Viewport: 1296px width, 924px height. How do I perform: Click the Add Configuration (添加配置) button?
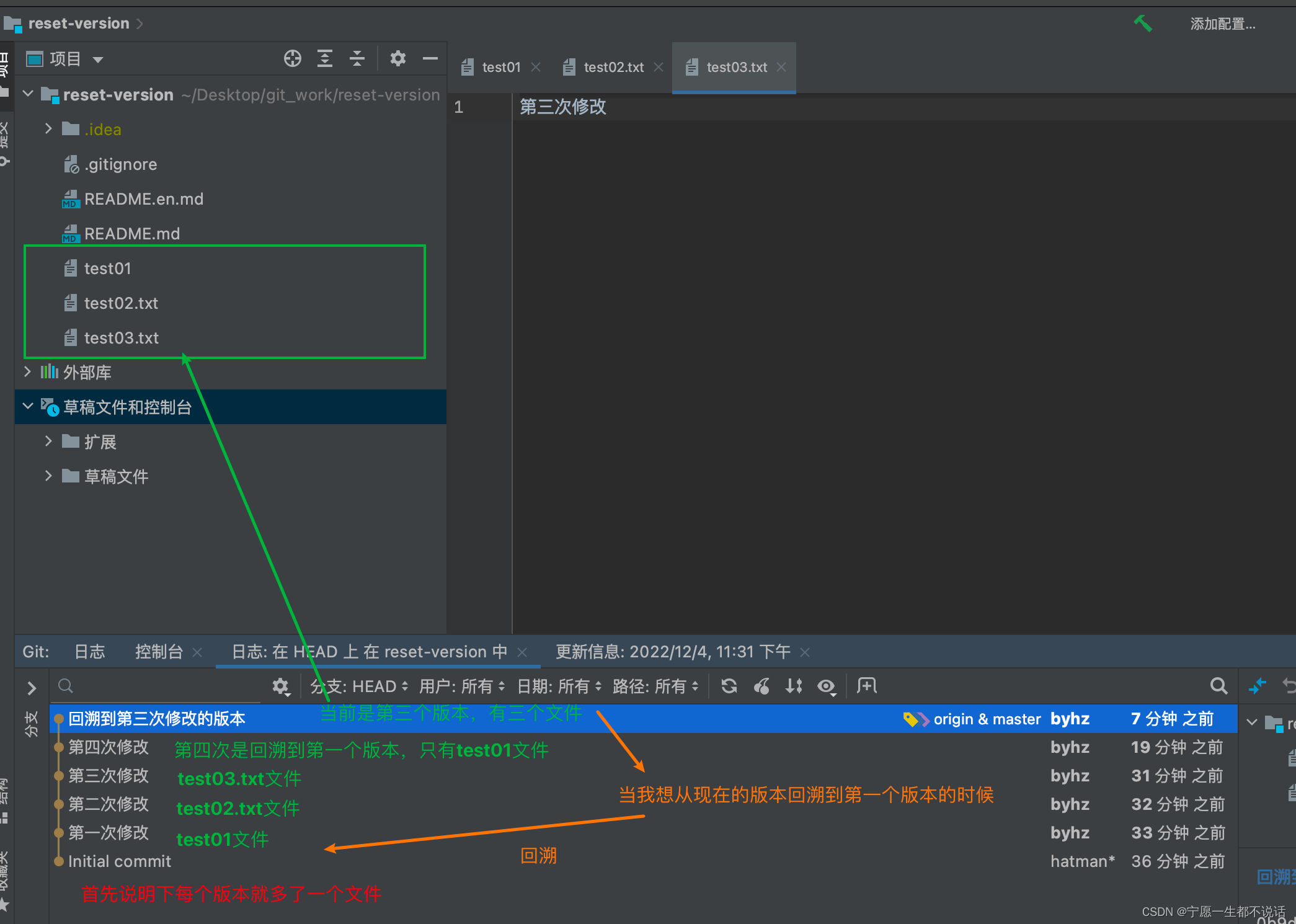coord(1222,24)
